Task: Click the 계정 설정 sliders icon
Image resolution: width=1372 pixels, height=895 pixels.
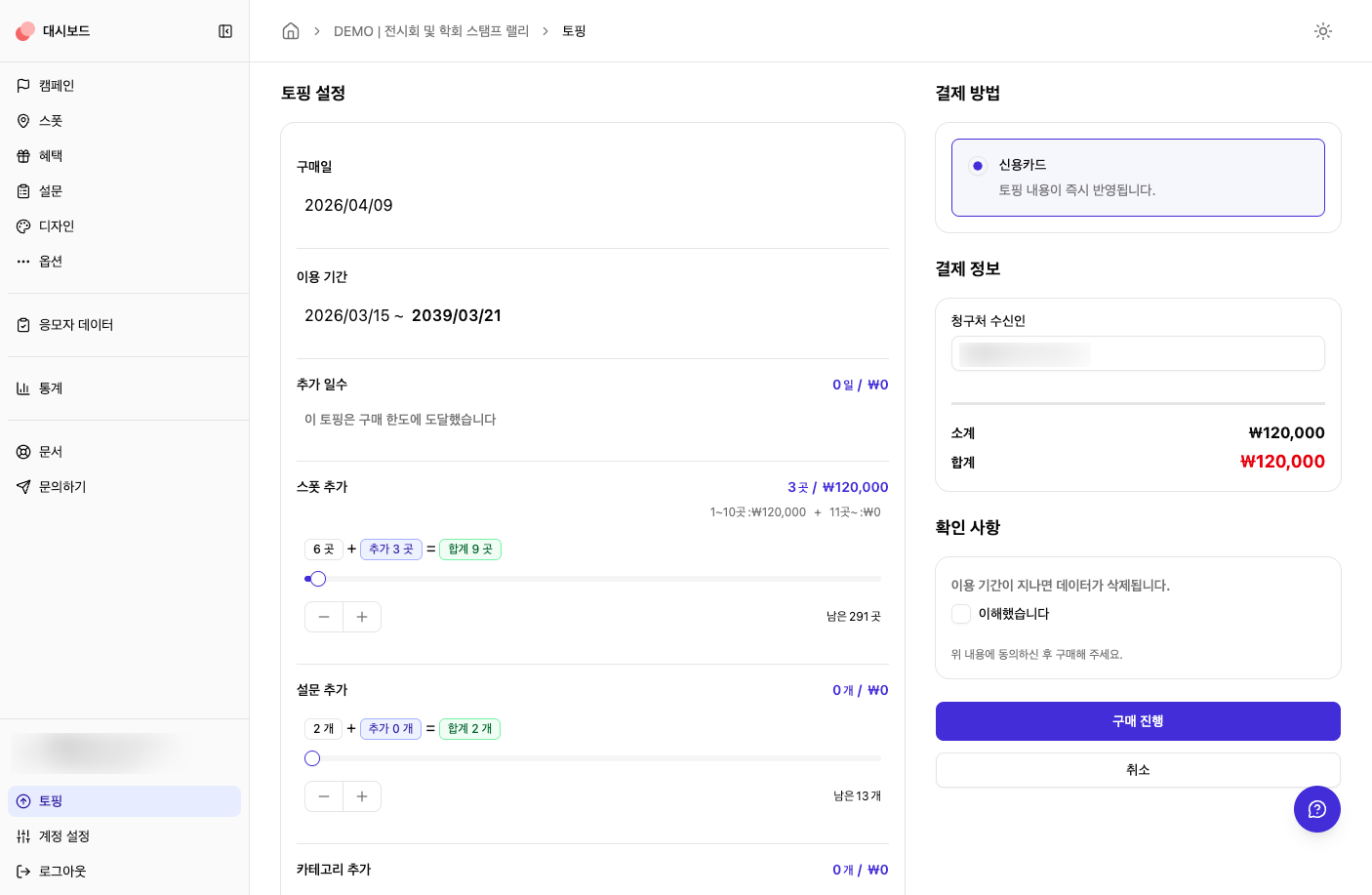Action: (x=23, y=836)
